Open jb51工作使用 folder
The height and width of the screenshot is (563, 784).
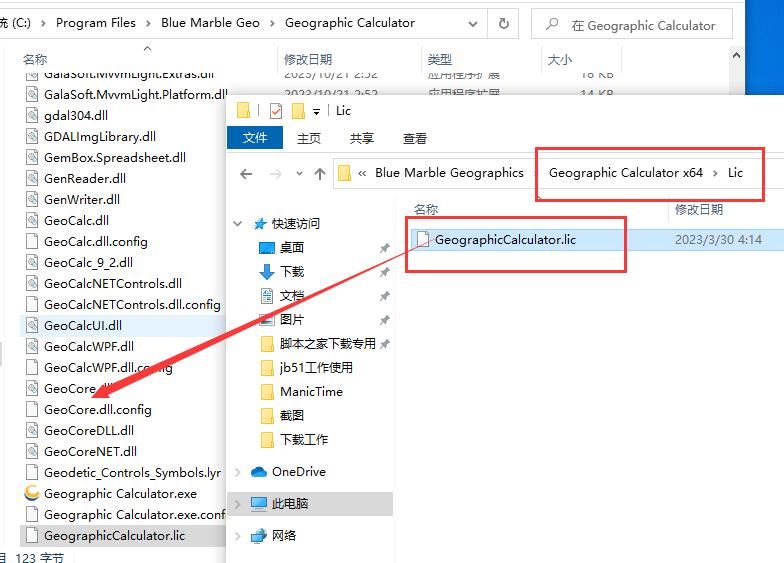coord(316,368)
